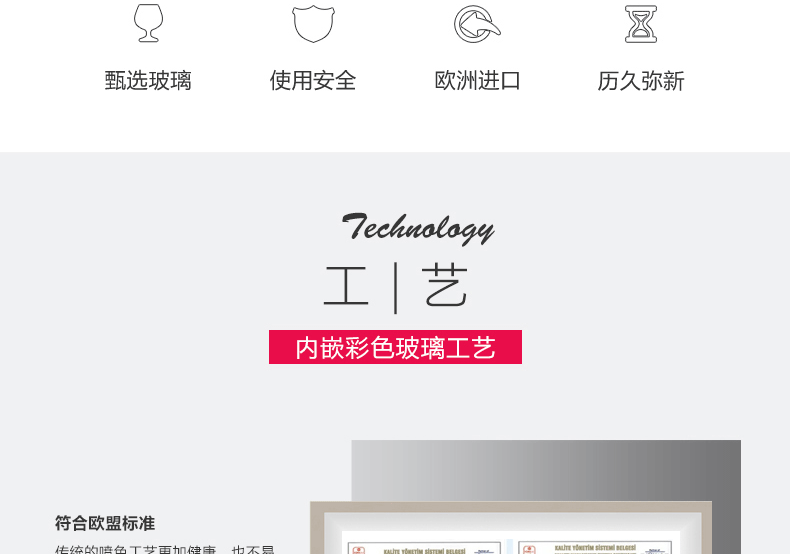Click the goblet glass icon
790x554 pixels.
(x=148, y=23)
